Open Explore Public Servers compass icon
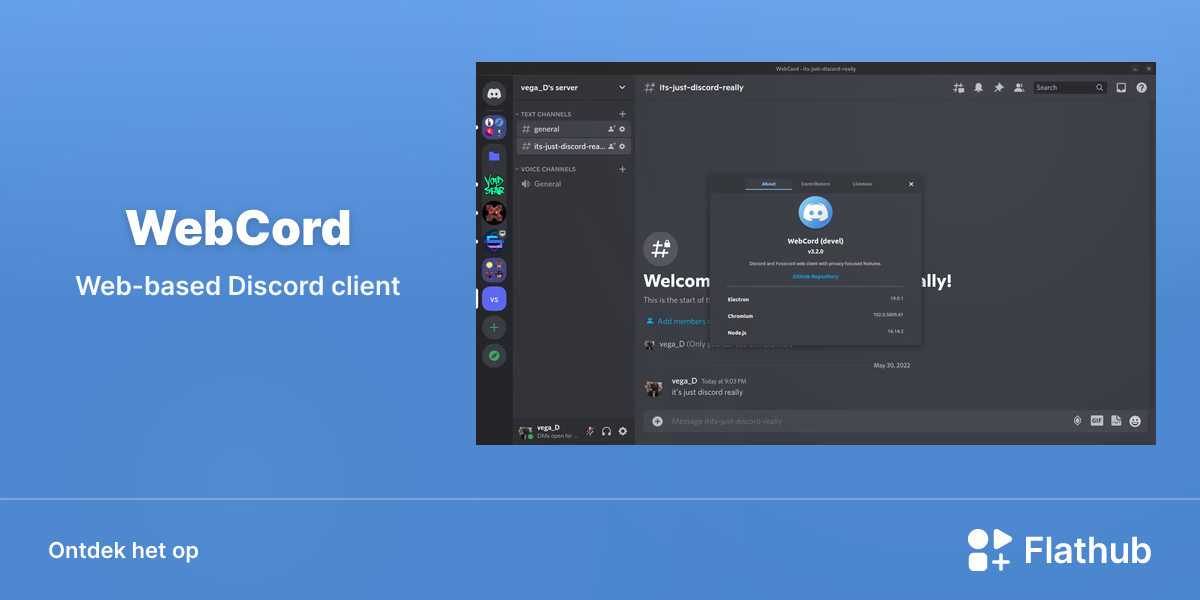Image resolution: width=1200 pixels, height=600 pixels. pyautogui.click(x=494, y=355)
